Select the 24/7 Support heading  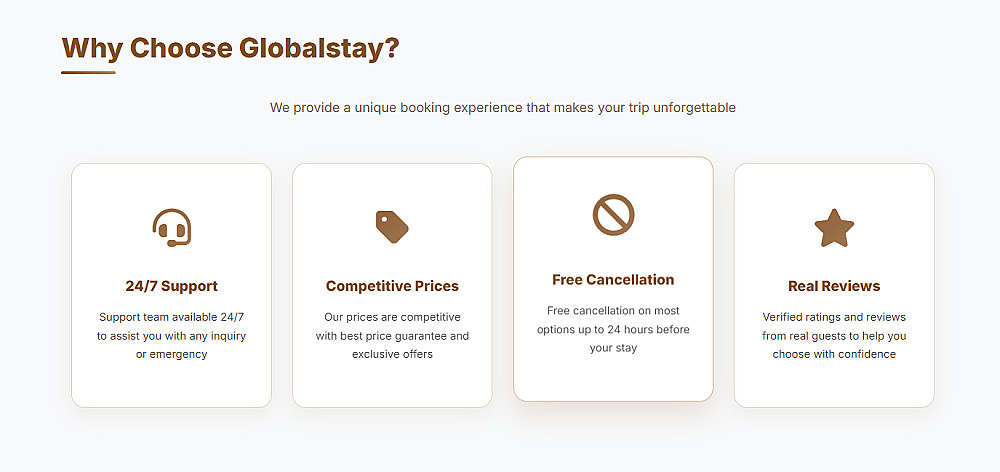pyautogui.click(x=171, y=286)
